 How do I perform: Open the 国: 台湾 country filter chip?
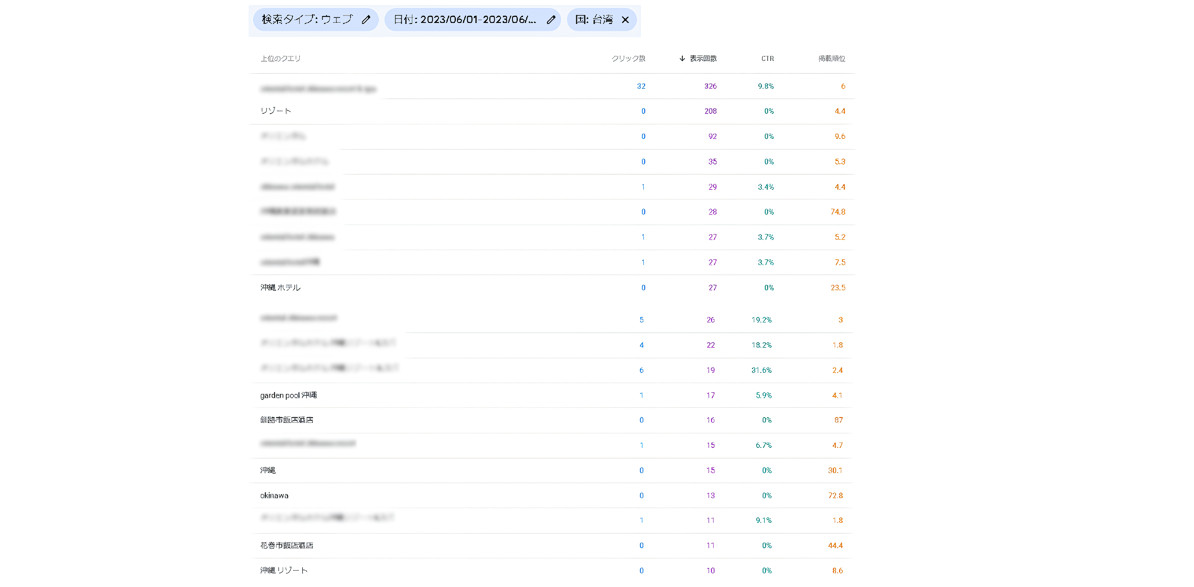tap(594, 20)
